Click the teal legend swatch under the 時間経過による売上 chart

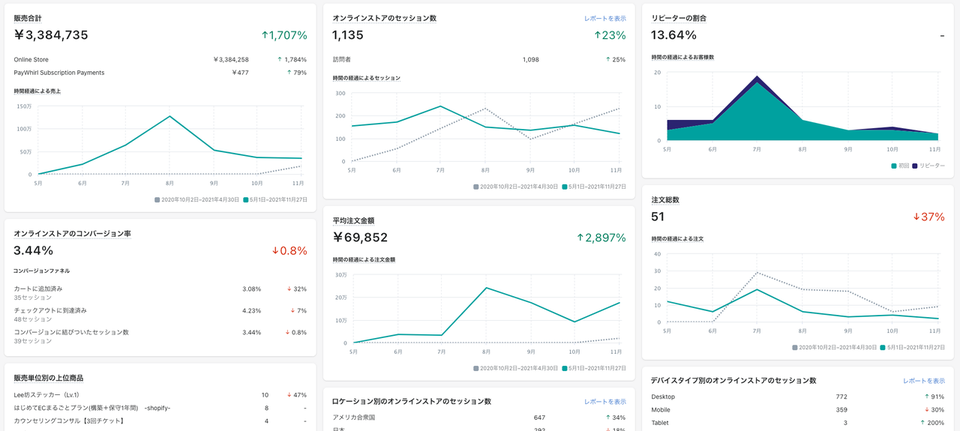click(246, 200)
